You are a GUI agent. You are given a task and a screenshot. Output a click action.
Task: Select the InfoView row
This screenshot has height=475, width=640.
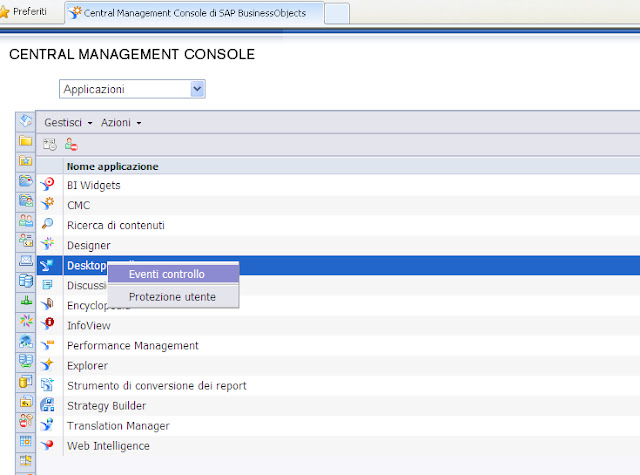tap(338, 326)
